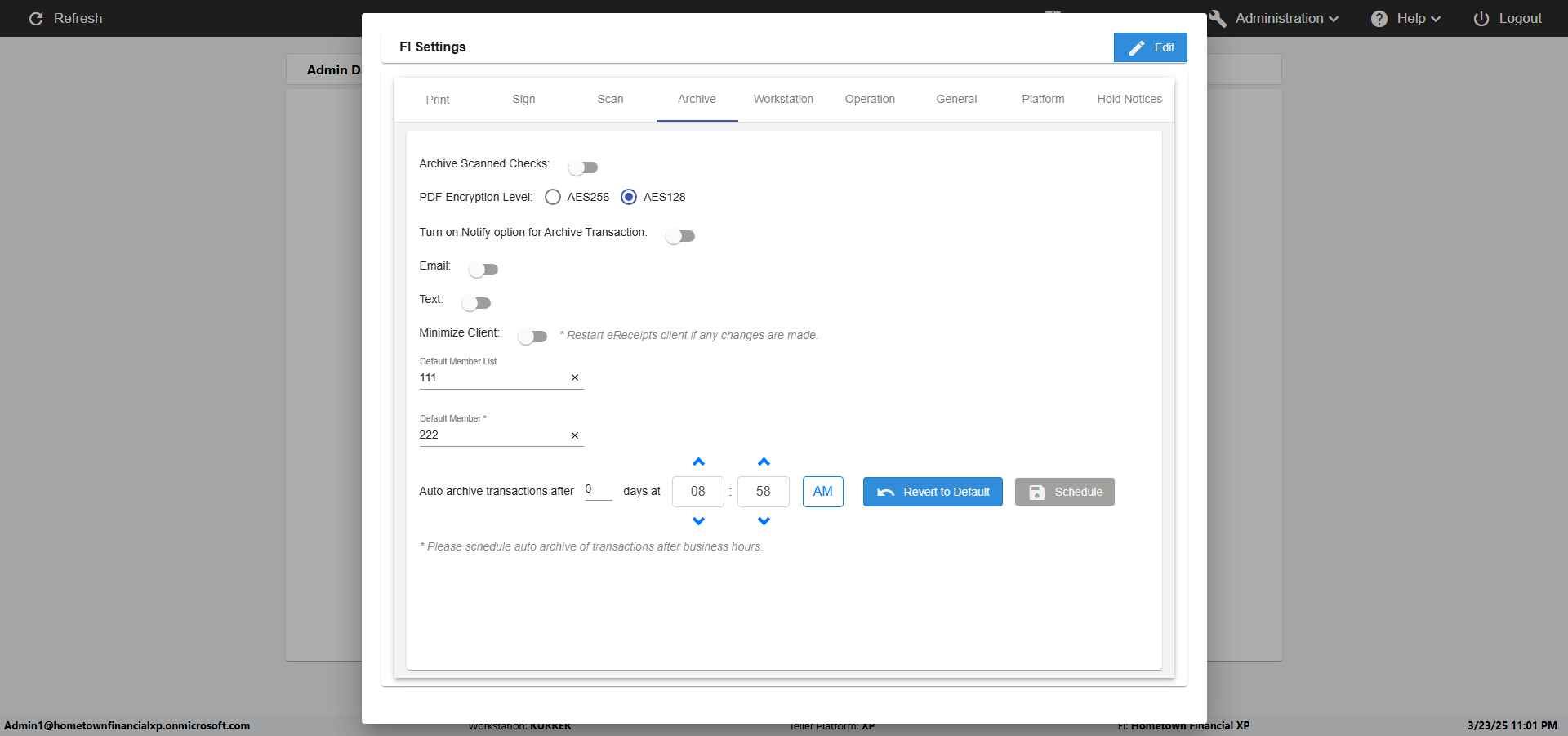1568x736 pixels.
Task: Expand the Help menu
Action: pos(1405,18)
